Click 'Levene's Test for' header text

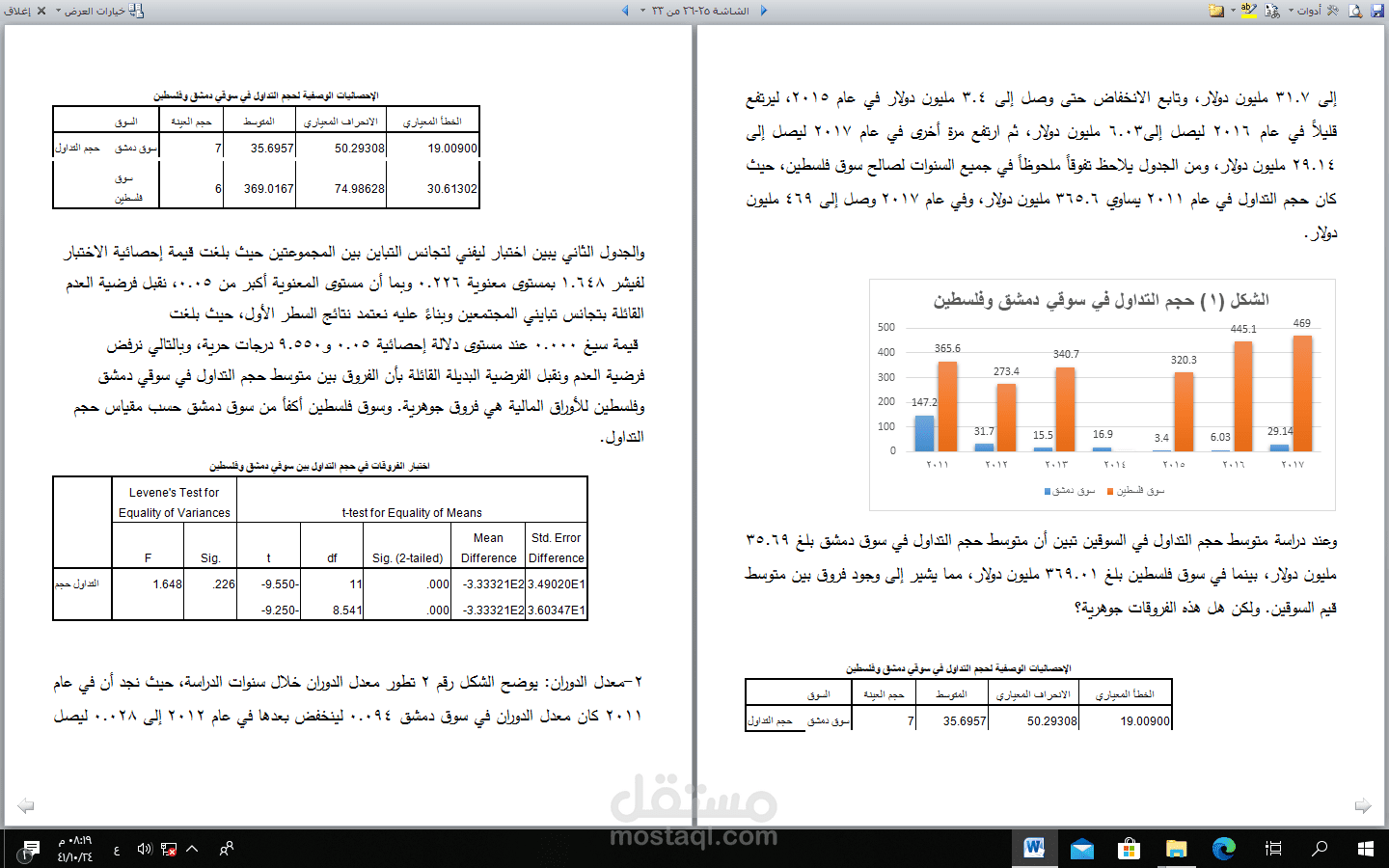[175, 492]
